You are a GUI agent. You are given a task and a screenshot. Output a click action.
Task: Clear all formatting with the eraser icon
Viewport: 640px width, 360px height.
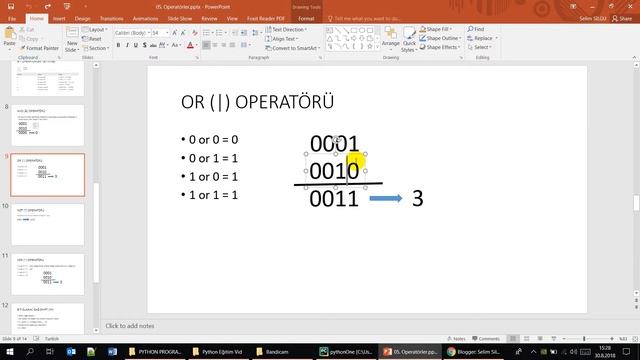(x=195, y=33)
